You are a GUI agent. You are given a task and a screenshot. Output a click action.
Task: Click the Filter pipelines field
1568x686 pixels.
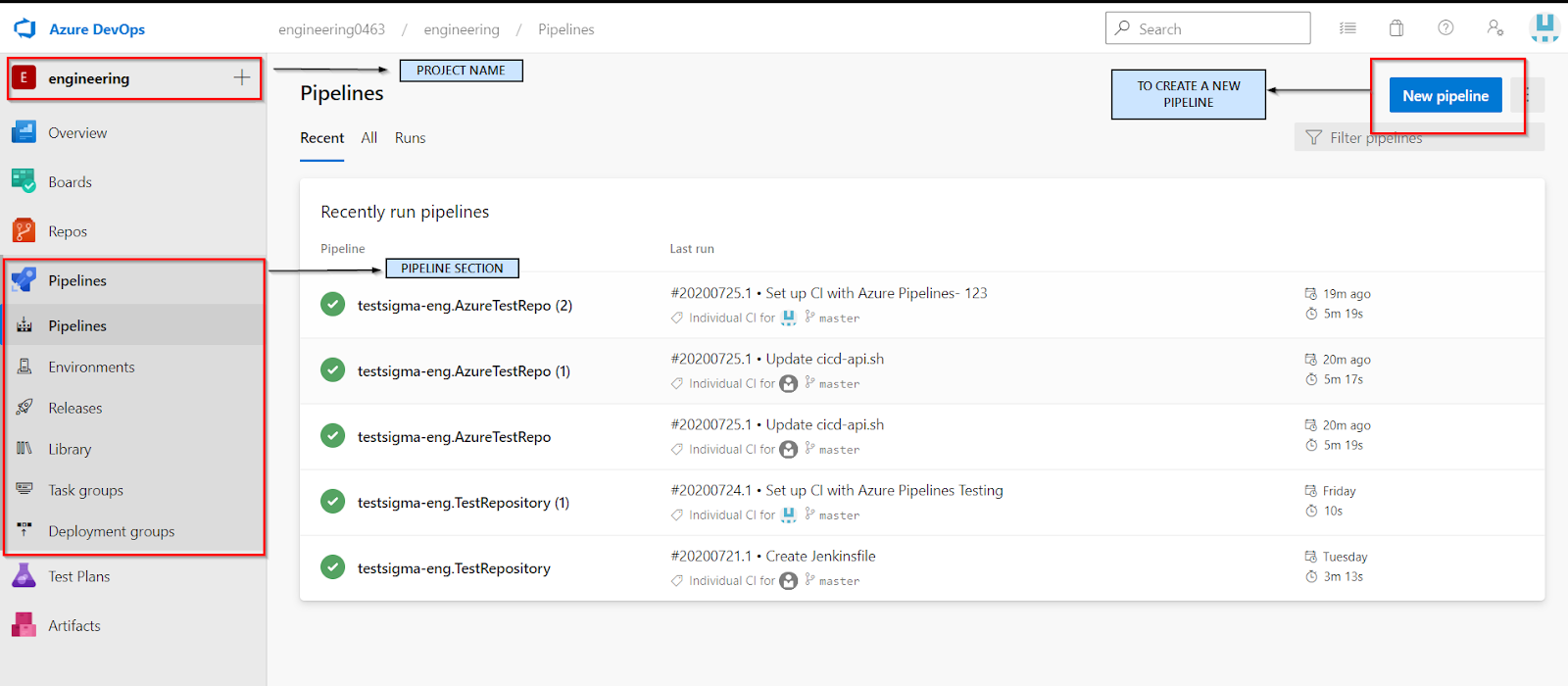[x=1419, y=137]
